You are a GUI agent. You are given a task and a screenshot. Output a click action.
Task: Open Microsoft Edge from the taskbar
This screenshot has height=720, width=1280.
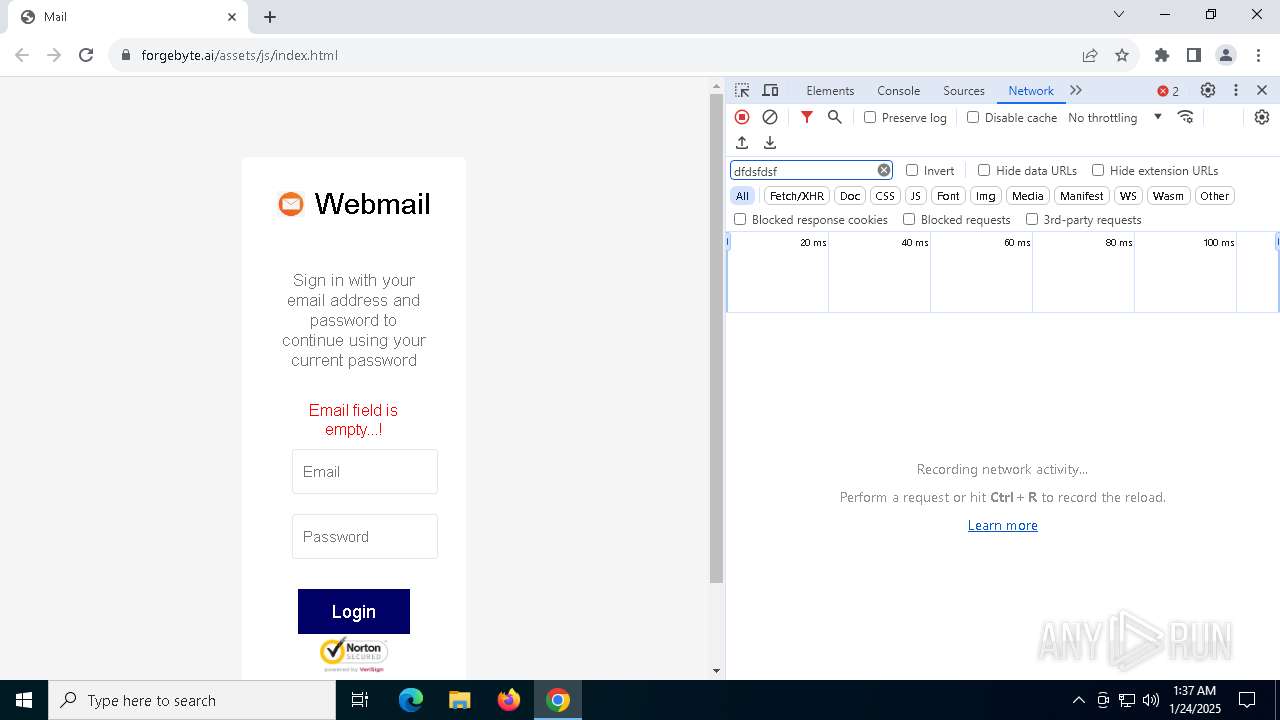(x=411, y=700)
